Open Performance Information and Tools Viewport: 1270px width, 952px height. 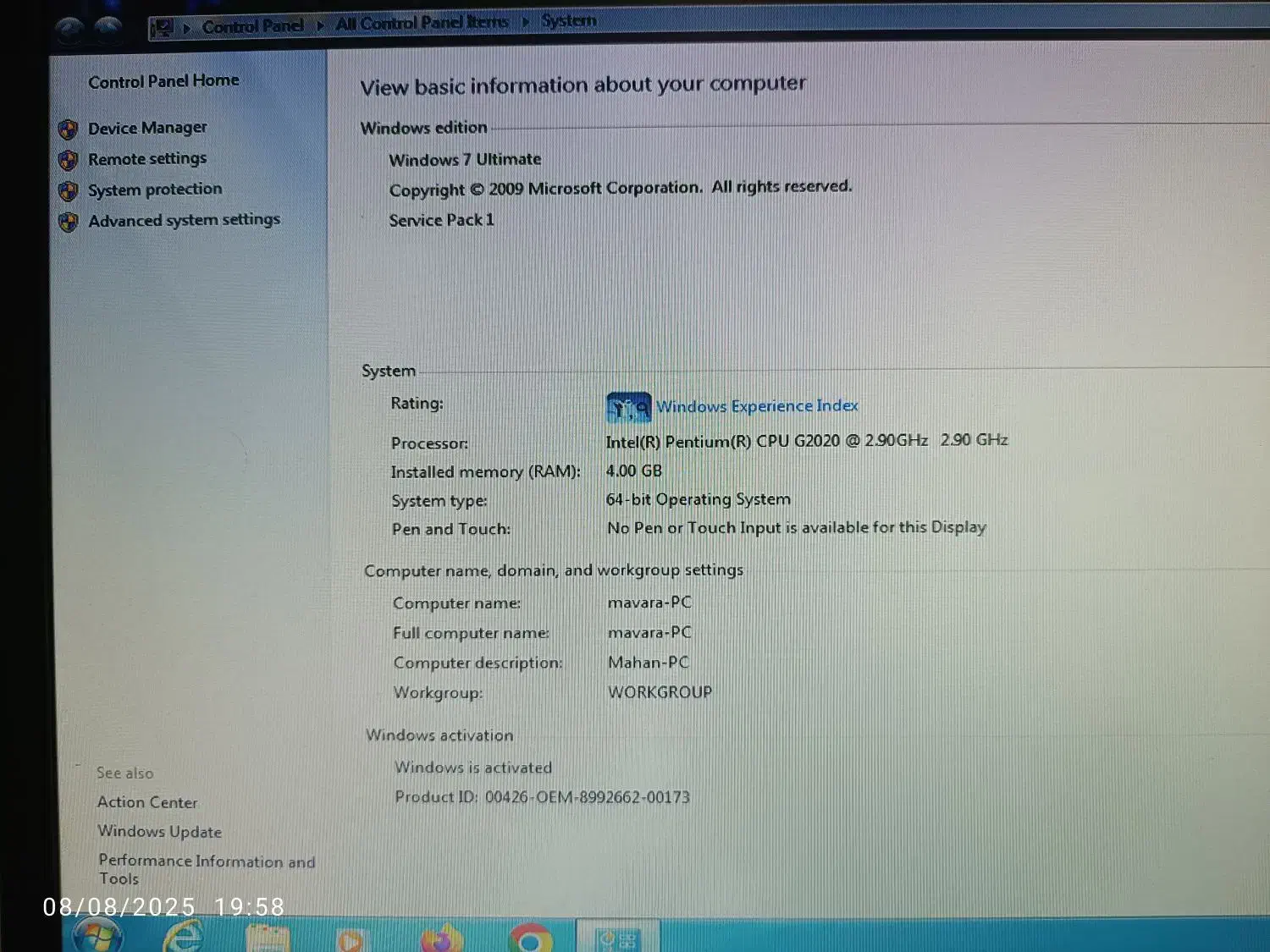[x=207, y=870]
